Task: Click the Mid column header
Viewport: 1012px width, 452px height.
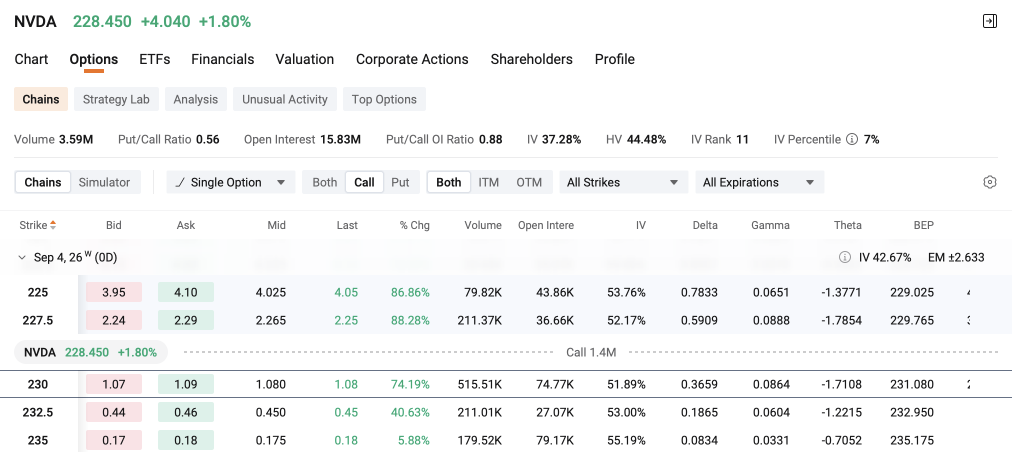Action: (x=276, y=225)
